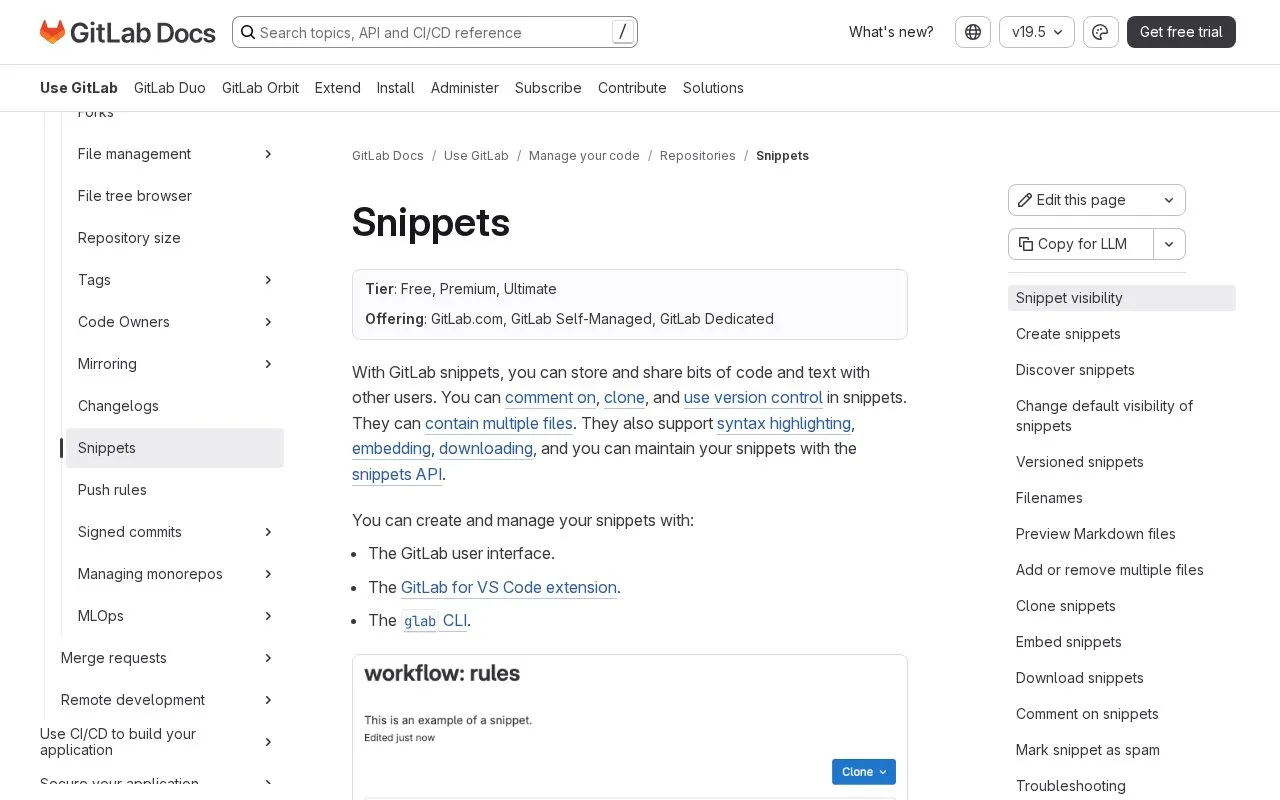The image size is (1280, 800).
Task: Click the Get free trial button
Action: [1181, 32]
